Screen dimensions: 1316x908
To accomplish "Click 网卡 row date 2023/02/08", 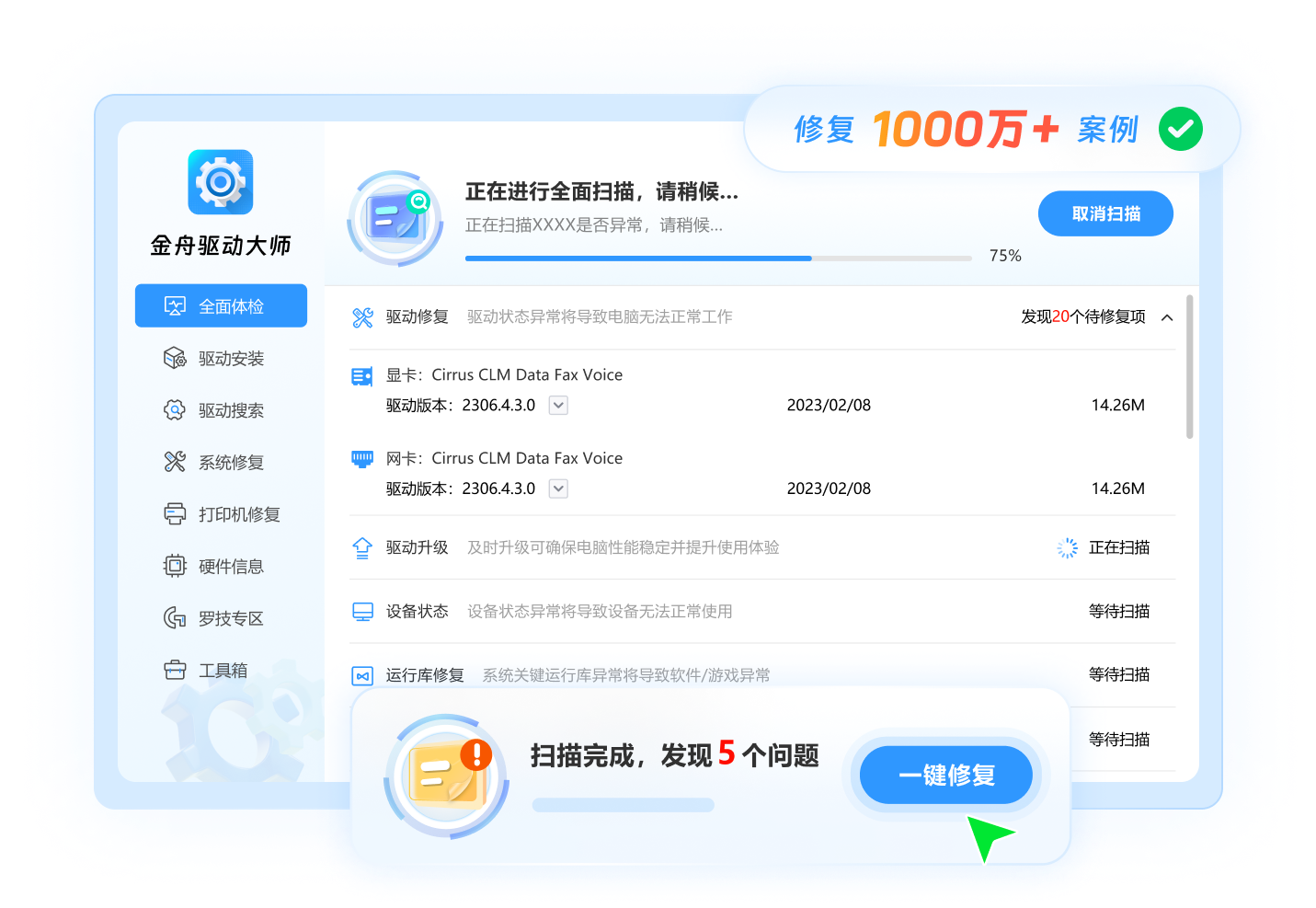I will pyautogui.click(x=829, y=488).
